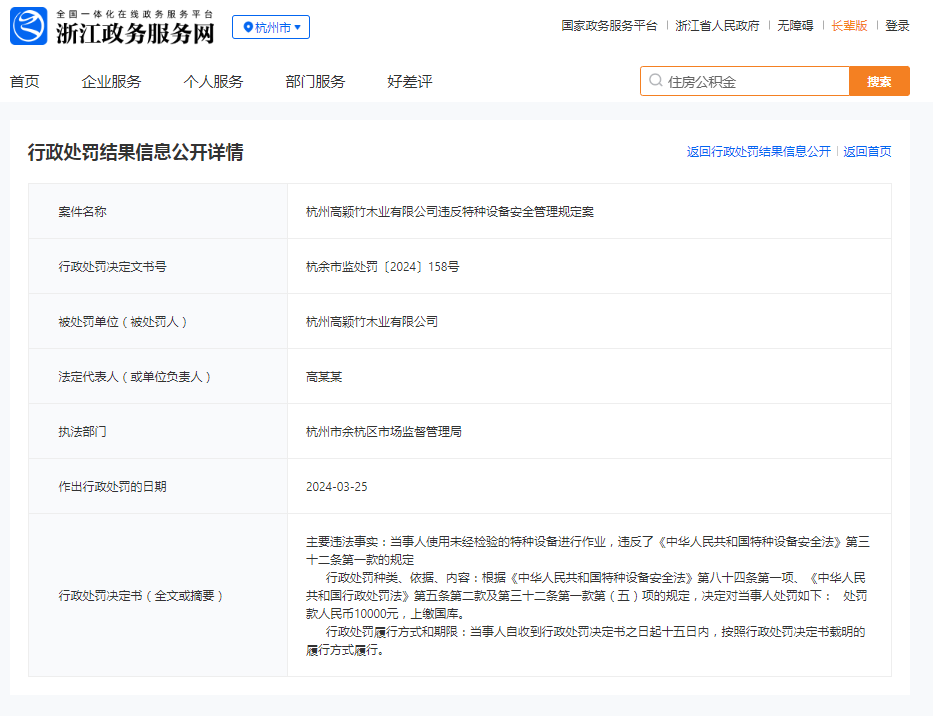The image size is (933, 716).
Task: Open 国家政务服务平台 link
Action: [x=609, y=26]
